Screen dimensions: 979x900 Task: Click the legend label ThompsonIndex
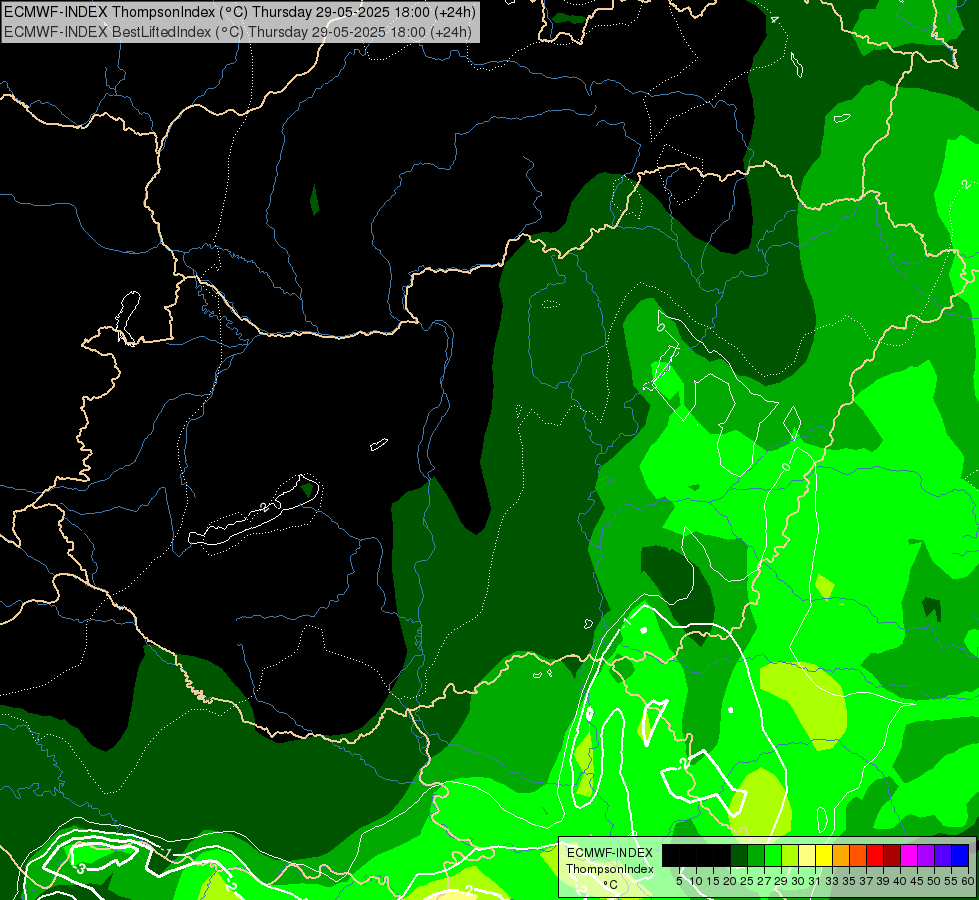coord(610,869)
